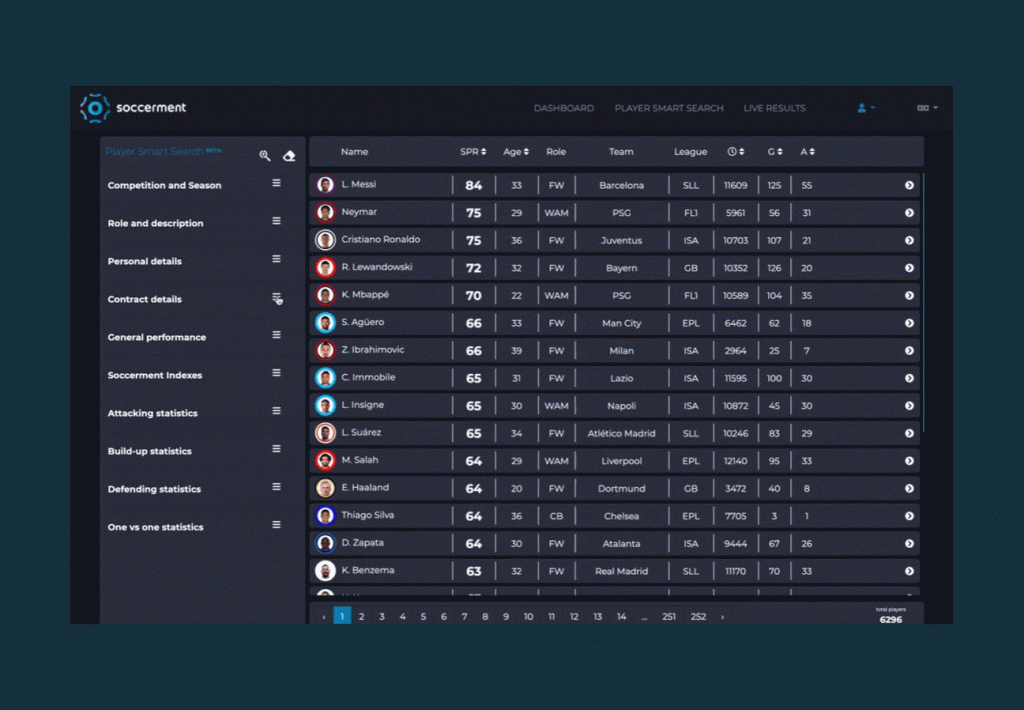Sort table by Age column
Screen dimensions: 1024x710
(x=516, y=152)
